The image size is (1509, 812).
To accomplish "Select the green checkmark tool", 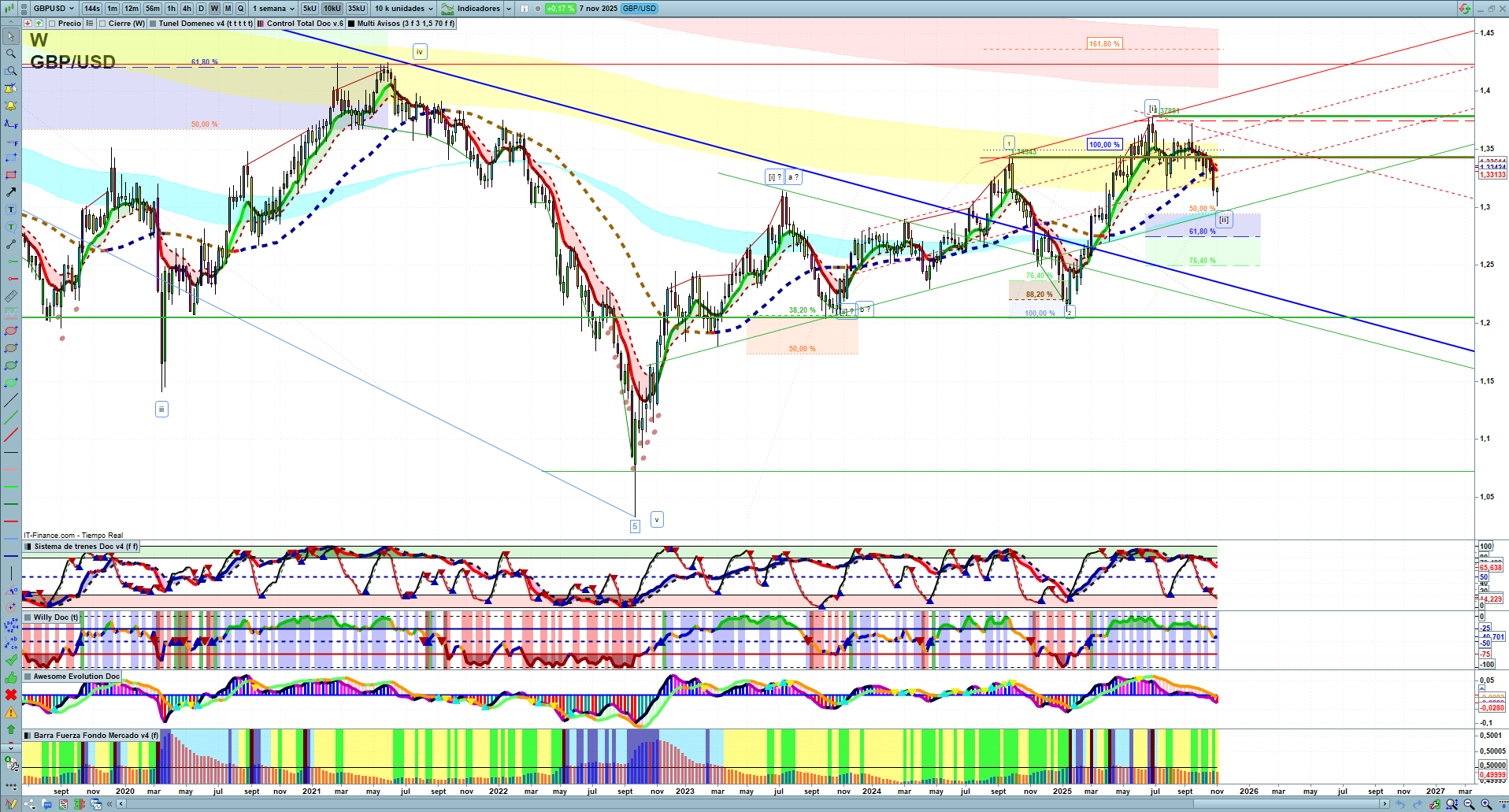I will (x=11, y=660).
